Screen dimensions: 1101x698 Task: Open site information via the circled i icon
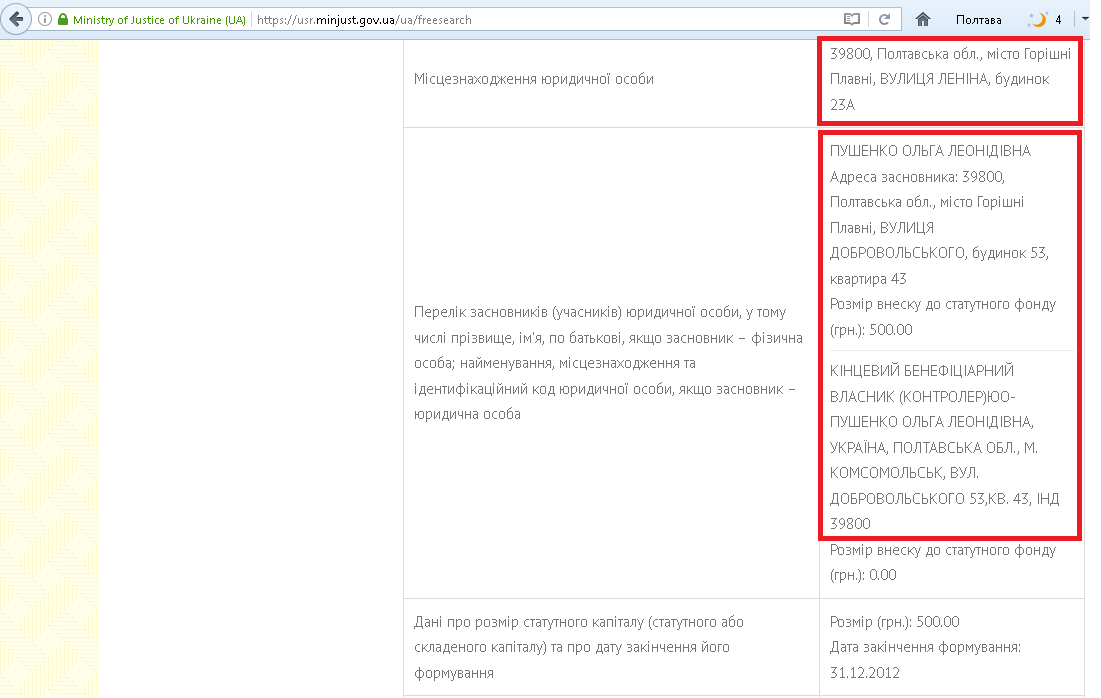coord(45,19)
